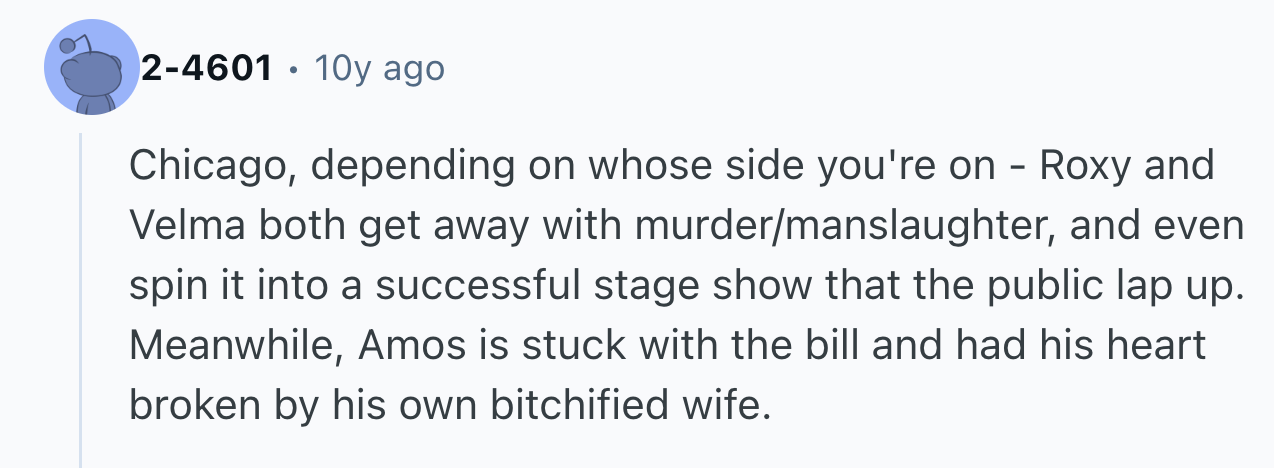
Task: Click the Reddit Snoo avatar icon
Action: pos(92,68)
